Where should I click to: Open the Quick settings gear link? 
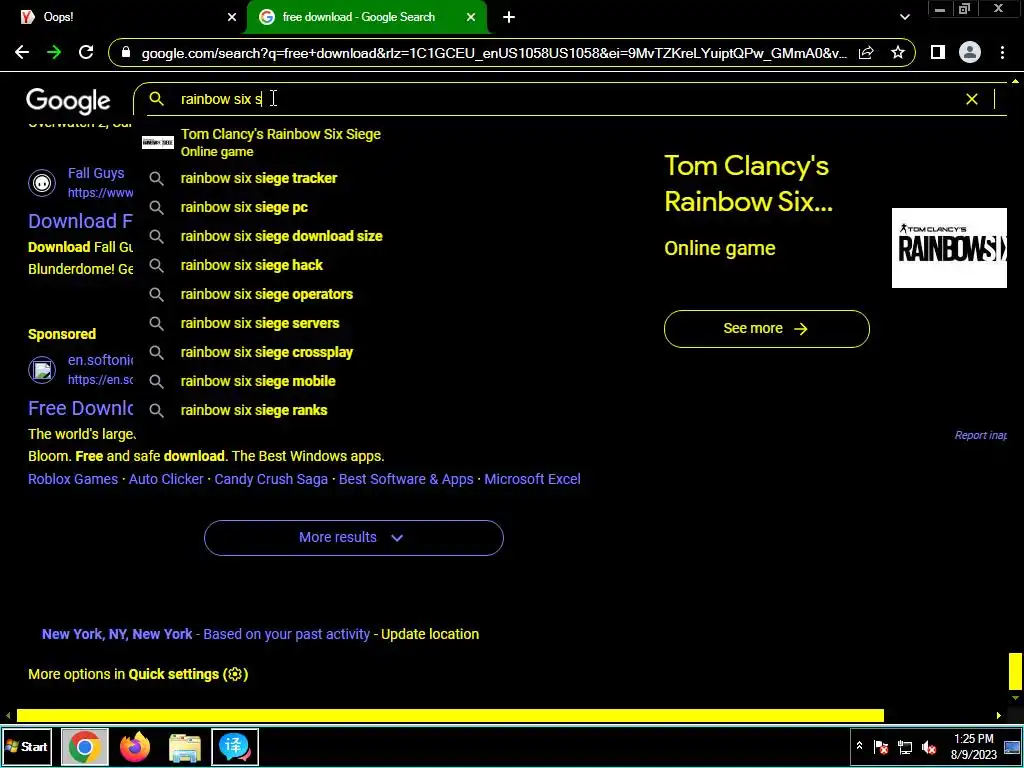188,674
